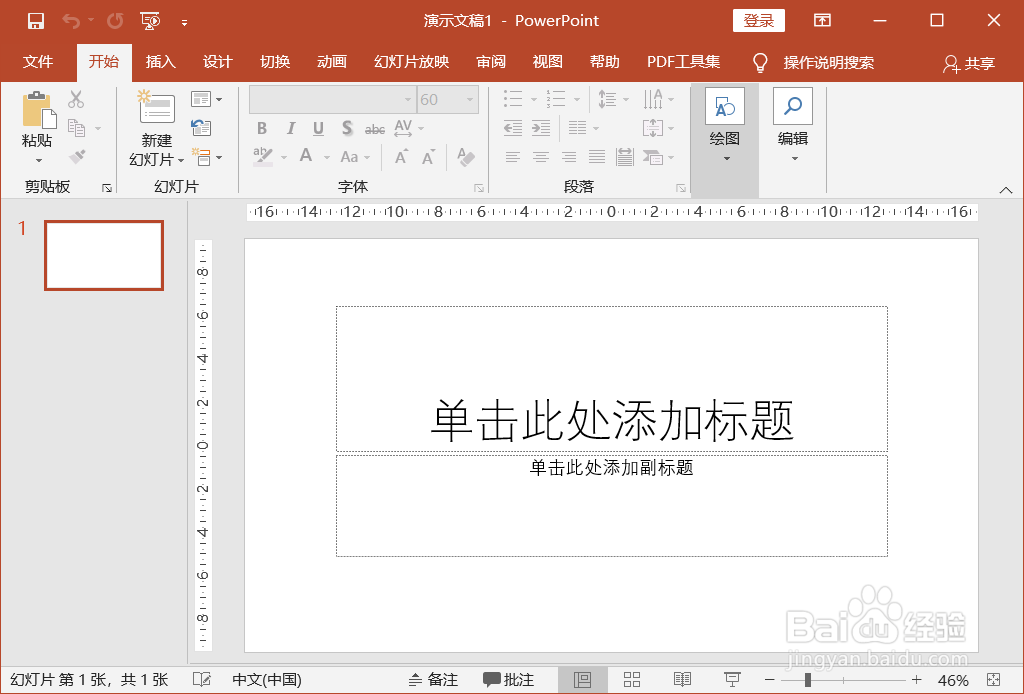Toggle Strikethrough abc button
Screen dimensions: 1024x694
coord(375,129)
